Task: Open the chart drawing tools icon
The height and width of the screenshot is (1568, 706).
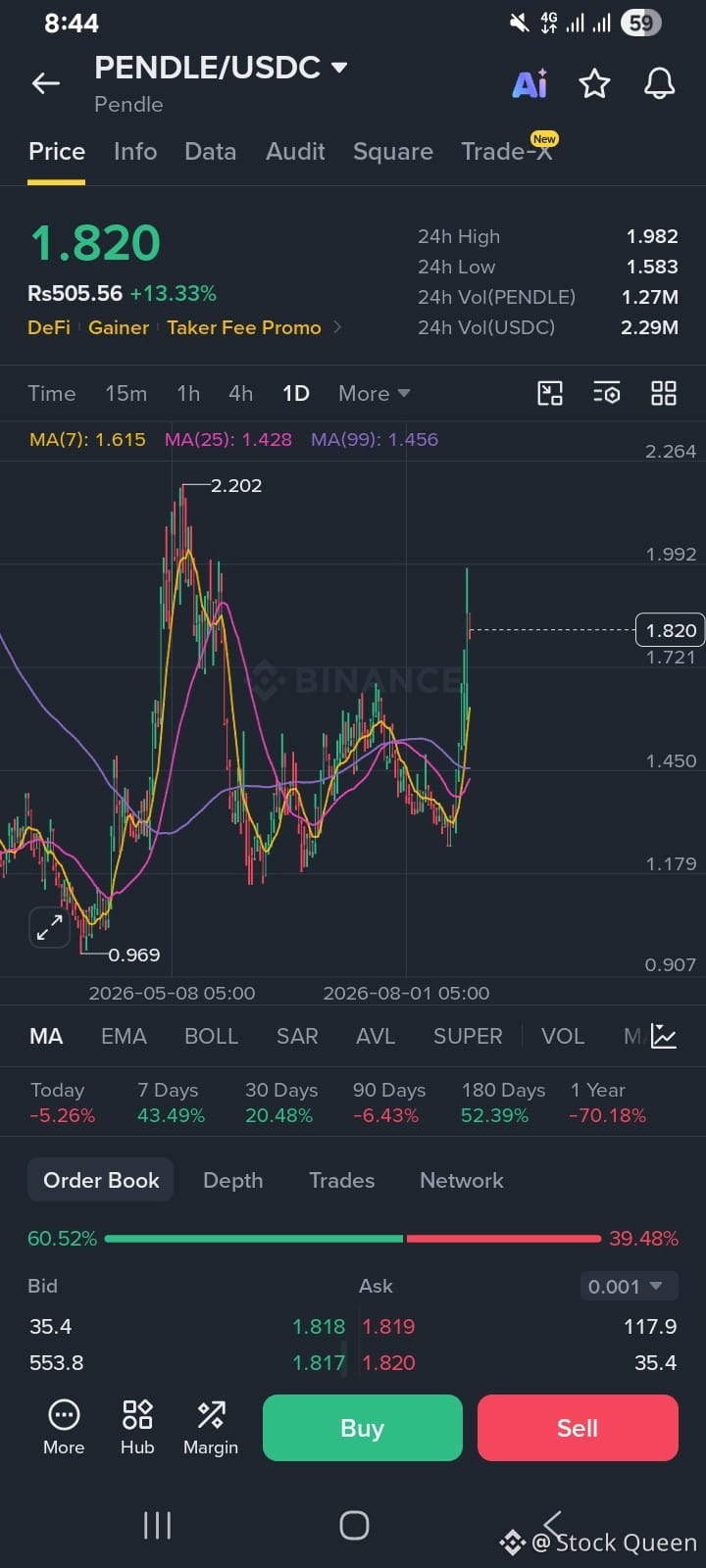Action: coord(550,393)
